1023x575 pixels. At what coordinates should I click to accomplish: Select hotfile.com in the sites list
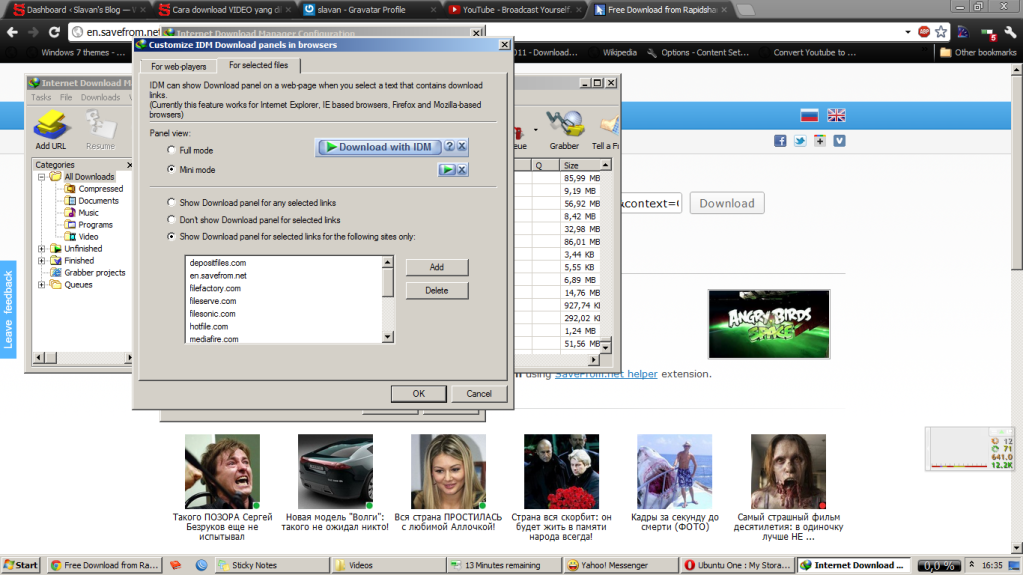click(x=209, y=326)
